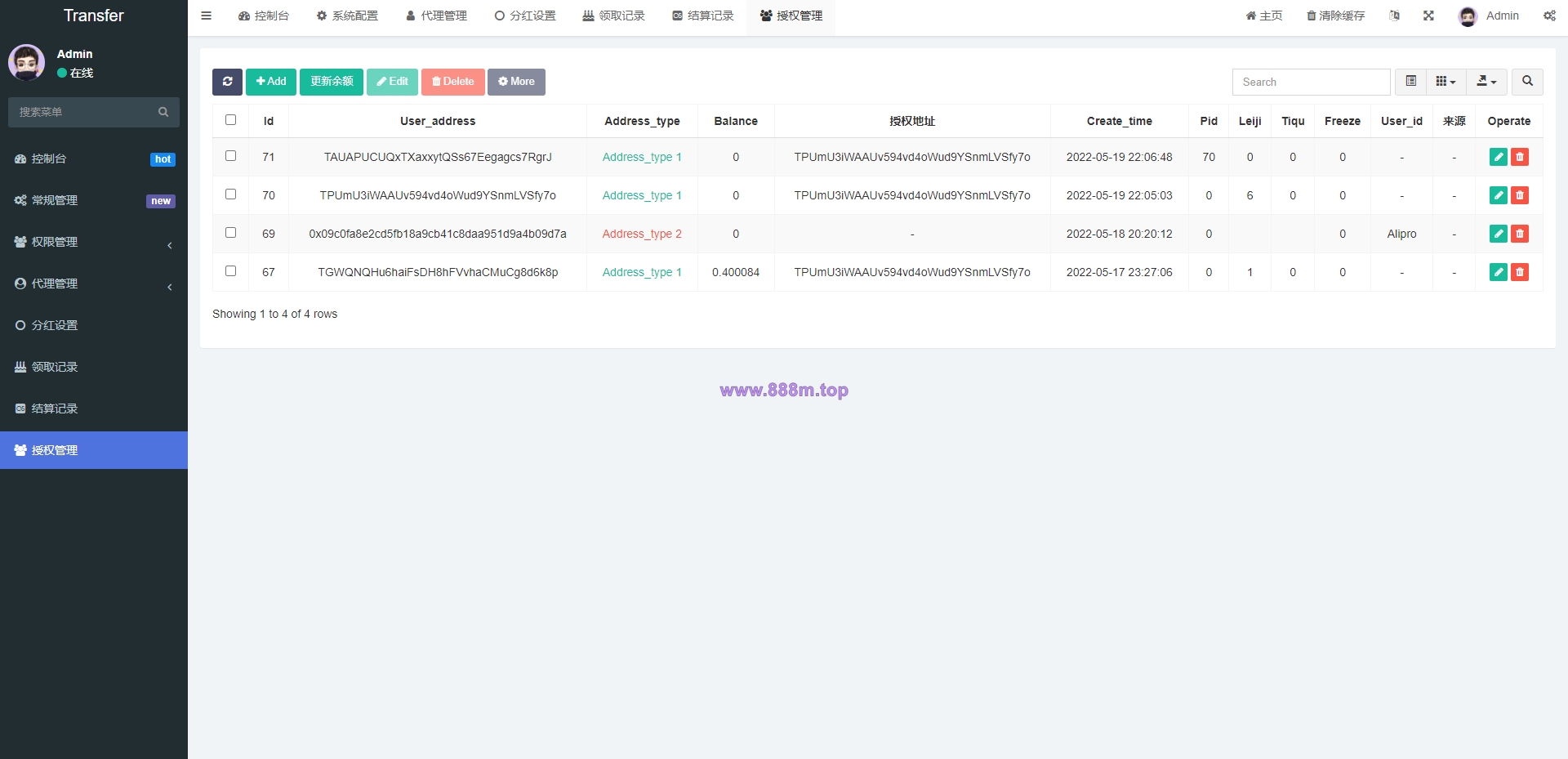The height and width of the screenshot is (759, 1568).
Task: Tick the checkbox for row Id 69
Action: click(230, 233)
